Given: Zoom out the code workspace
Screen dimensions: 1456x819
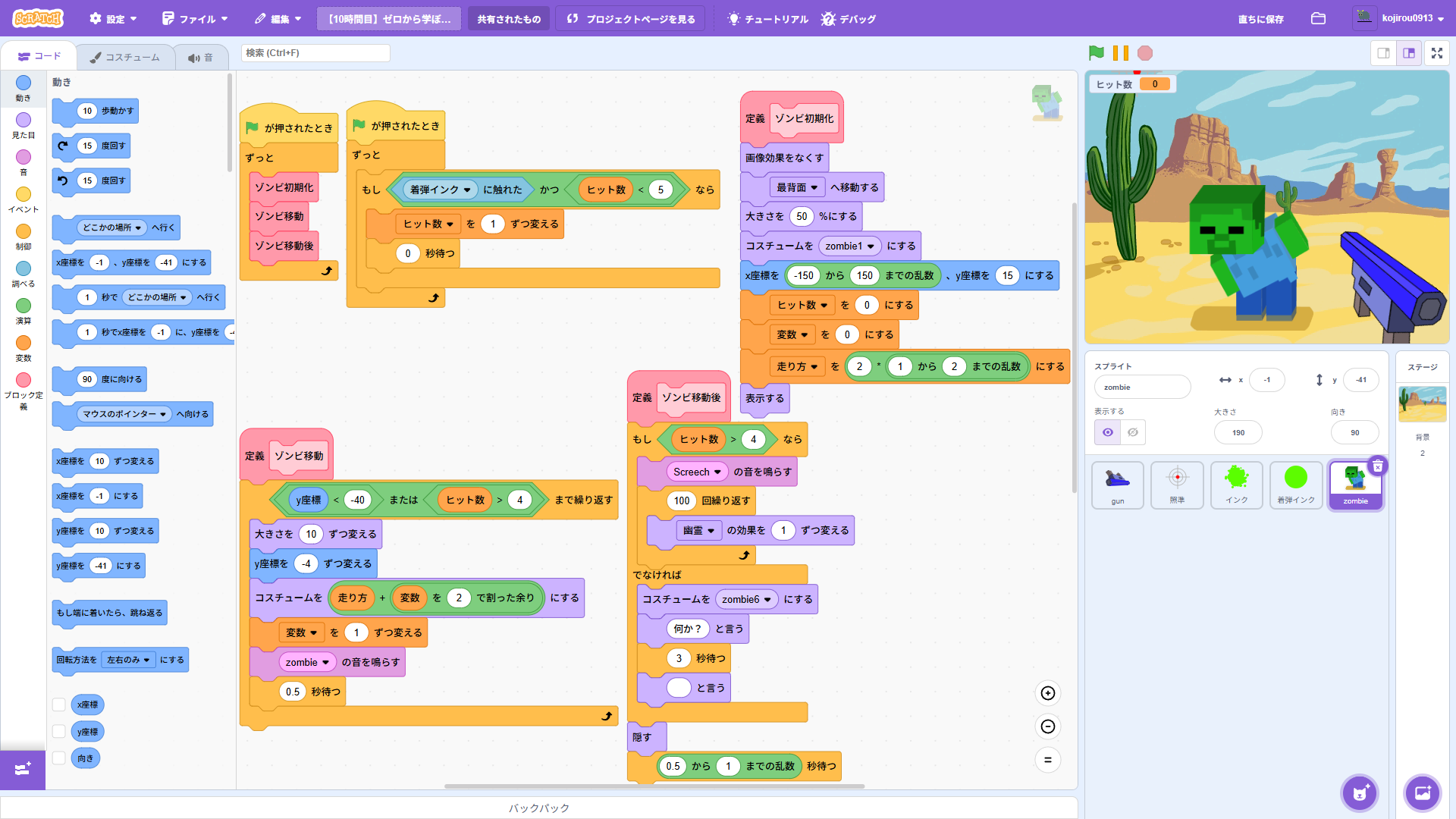Looking at the screenshot, I should (1048, 726).
